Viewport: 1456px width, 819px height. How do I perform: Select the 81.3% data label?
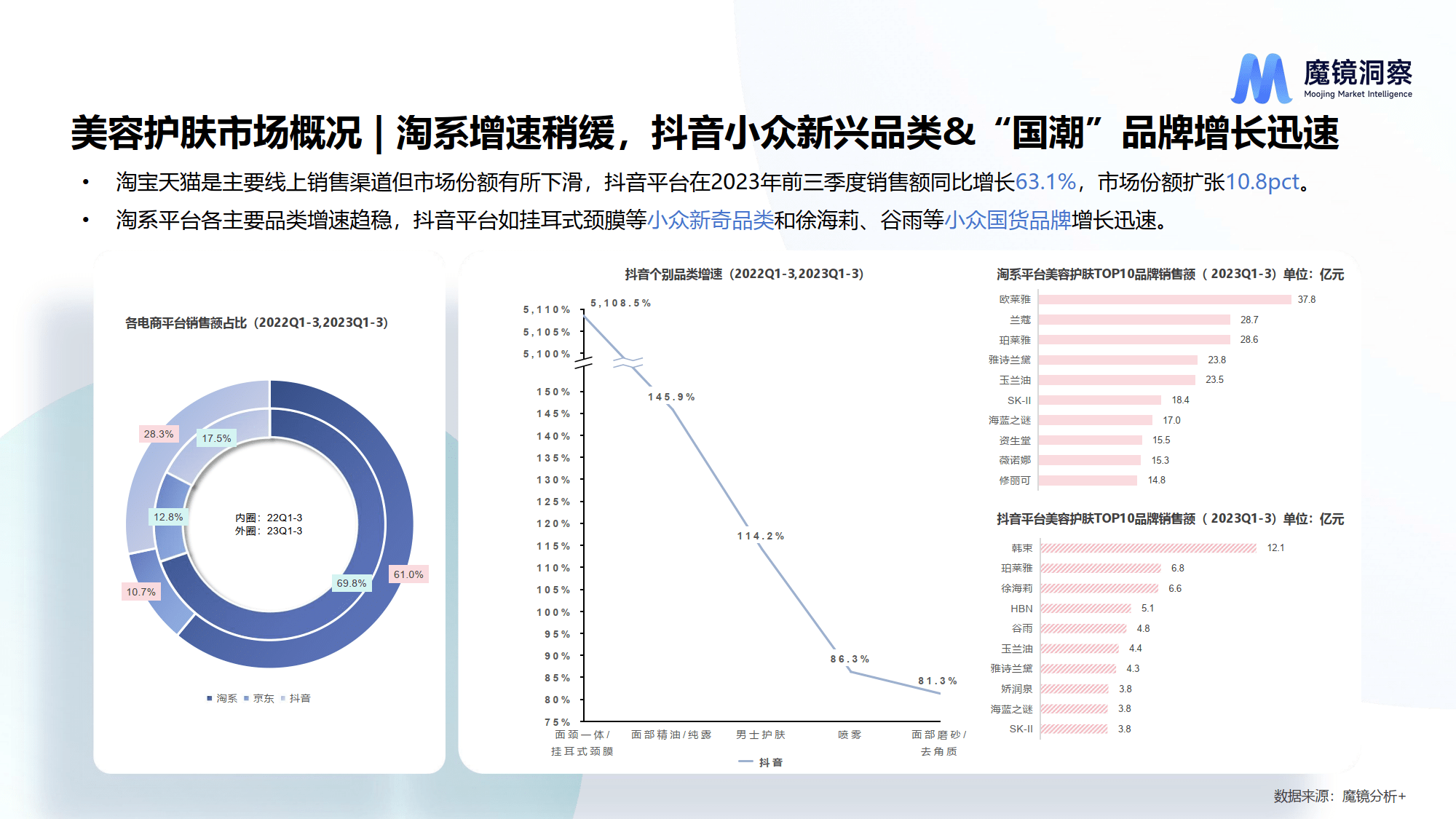[x=937, y=681]
